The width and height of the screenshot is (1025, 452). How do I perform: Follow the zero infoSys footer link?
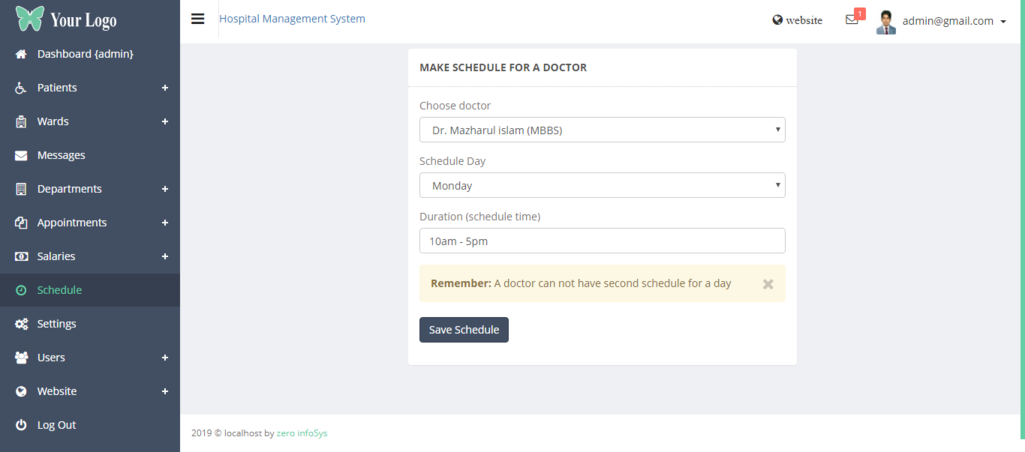(301, 434)
